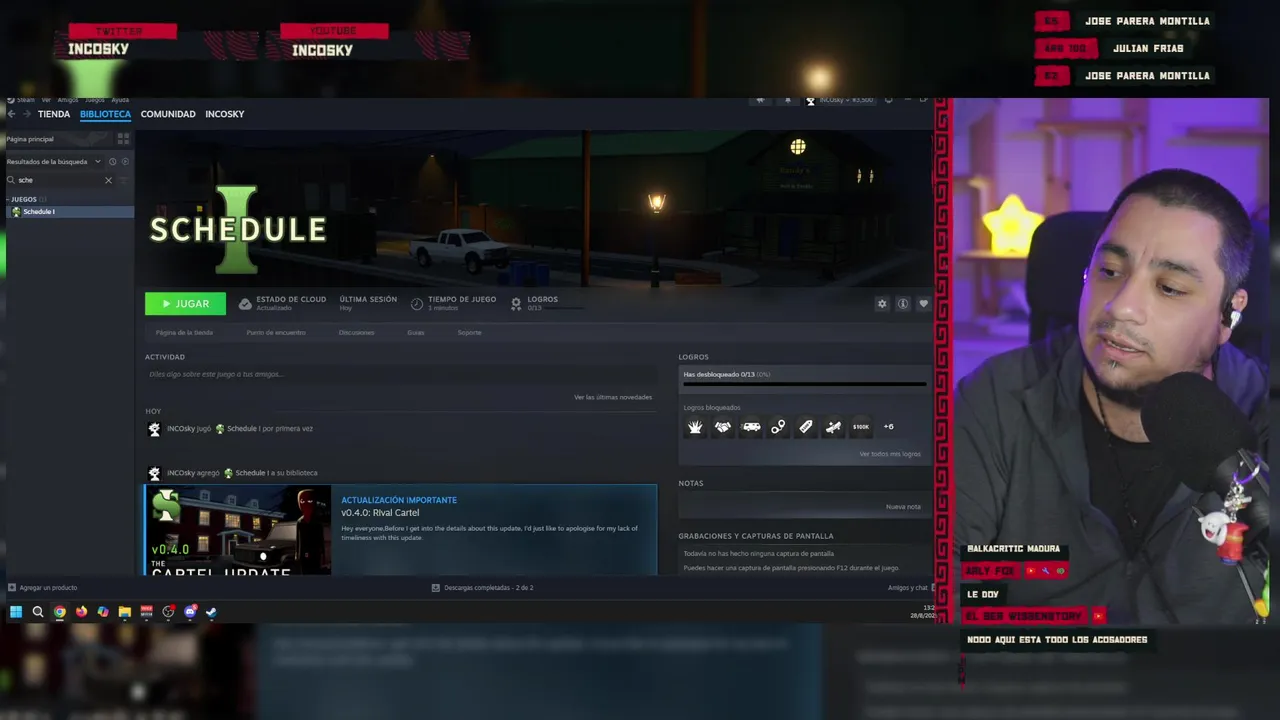This screenshot has width=1280, height=720.
Task: Open the Guías tab
Action: [415, 332]
